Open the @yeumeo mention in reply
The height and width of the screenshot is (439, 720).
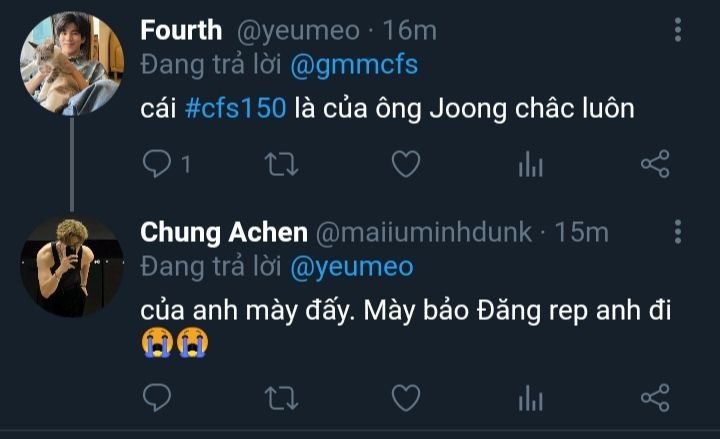click(351, 268)
